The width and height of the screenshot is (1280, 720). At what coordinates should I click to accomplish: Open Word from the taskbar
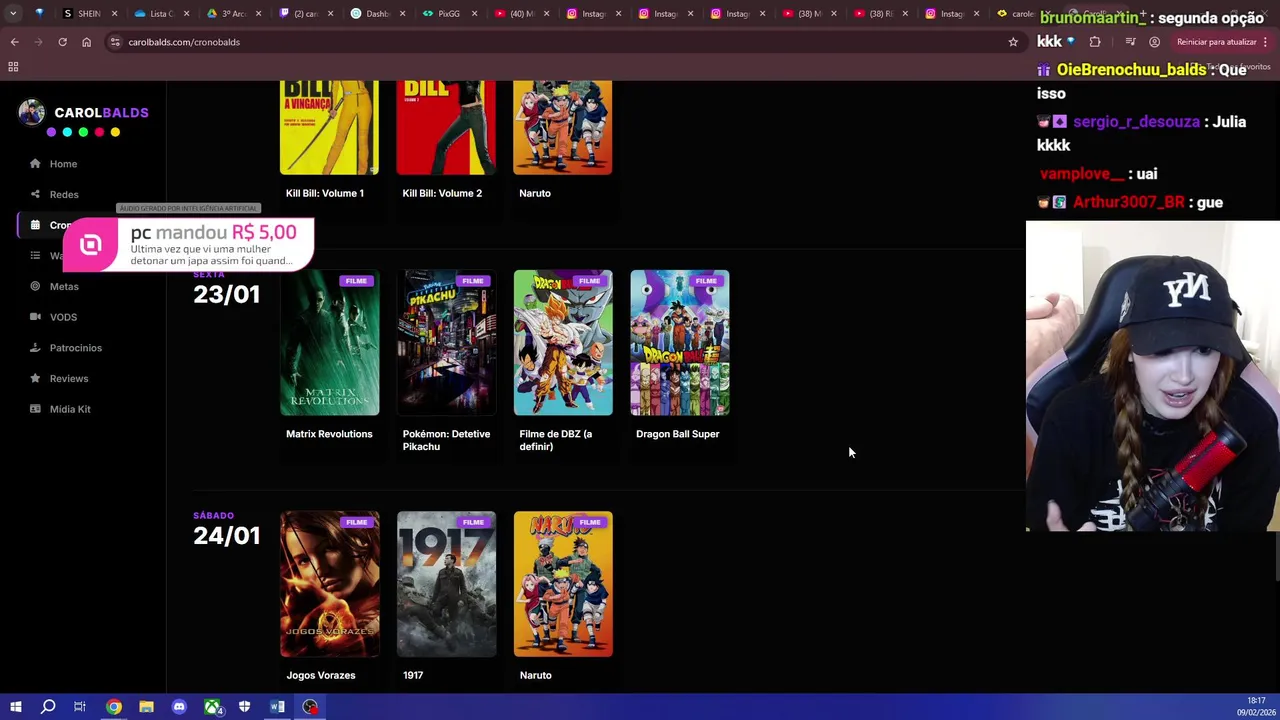(x=277, y=707)
